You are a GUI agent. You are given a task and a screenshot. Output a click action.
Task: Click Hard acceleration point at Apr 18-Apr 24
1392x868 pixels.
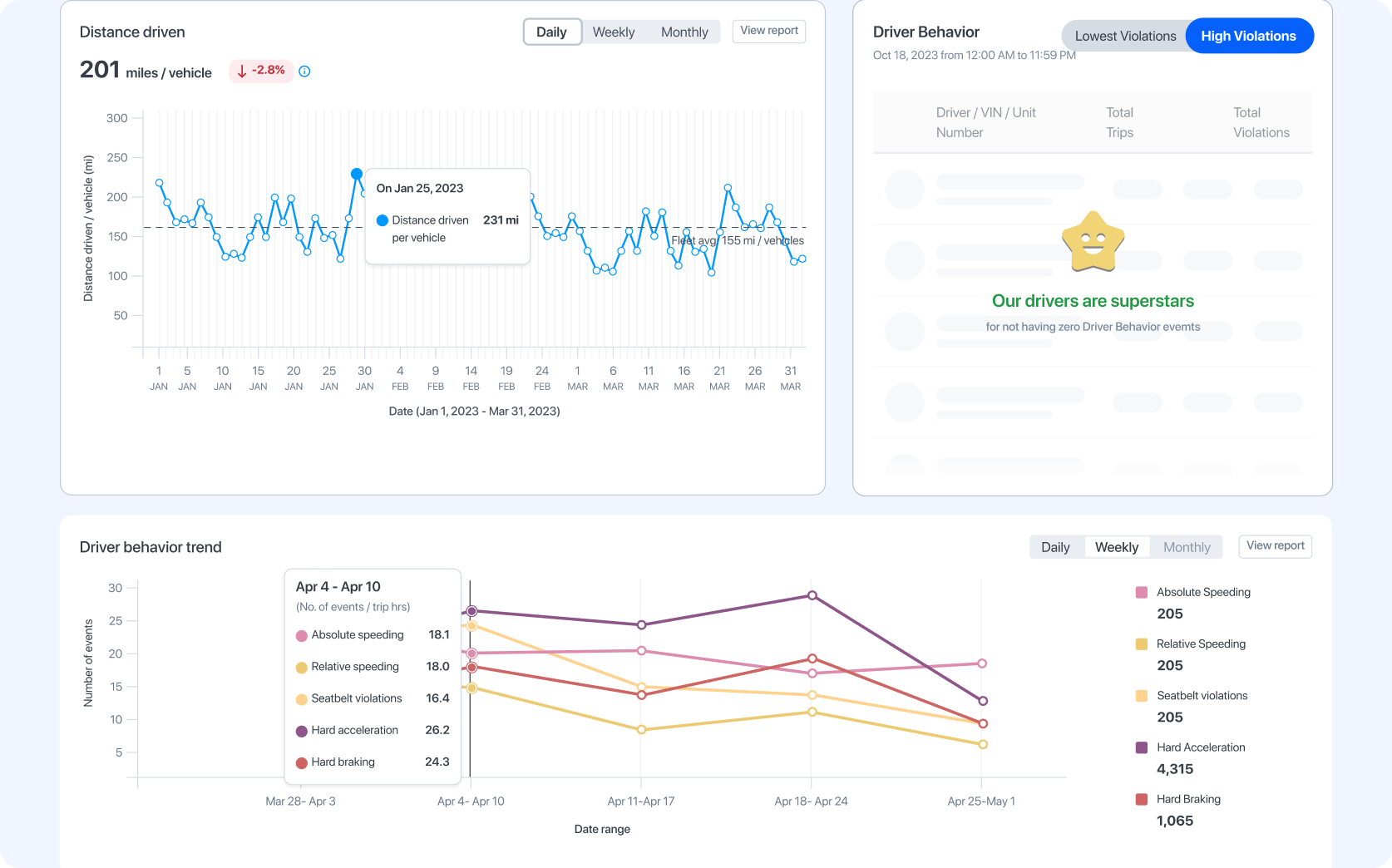pos(812,595)
